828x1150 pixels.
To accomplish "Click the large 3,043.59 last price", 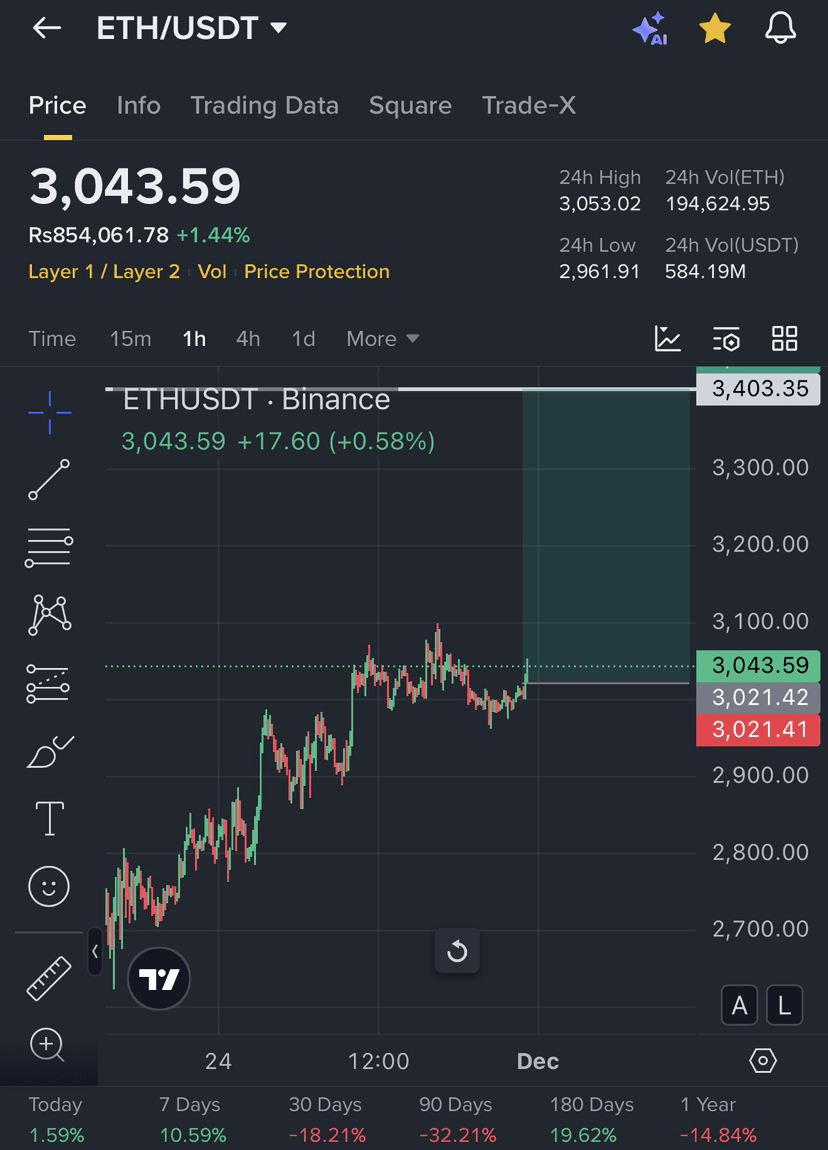I will point(135,186).
